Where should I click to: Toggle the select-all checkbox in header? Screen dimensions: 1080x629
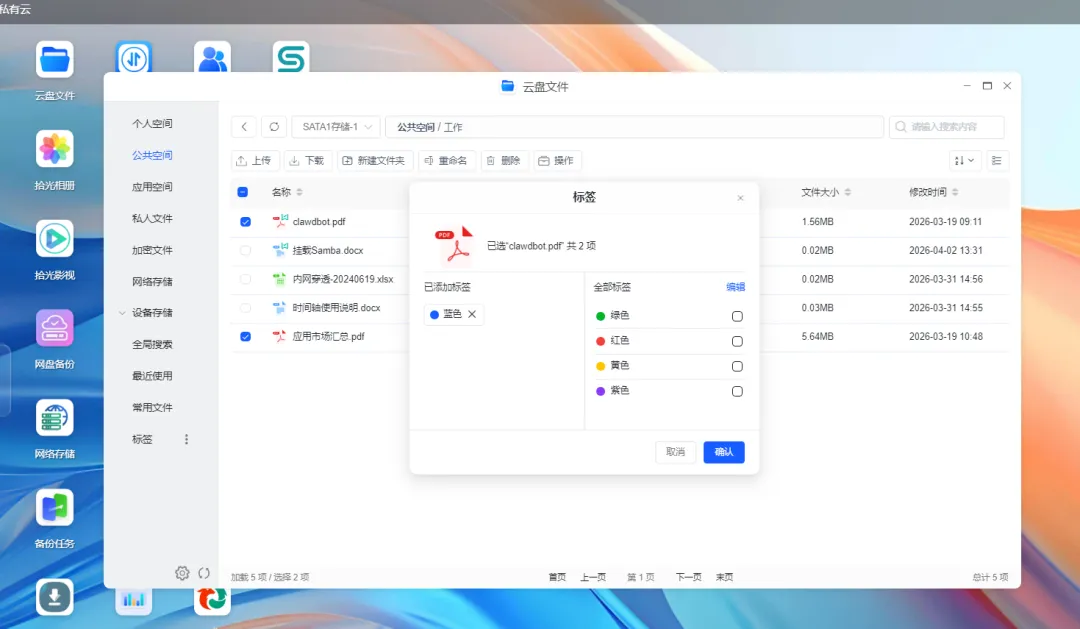[x=242, y=192]
